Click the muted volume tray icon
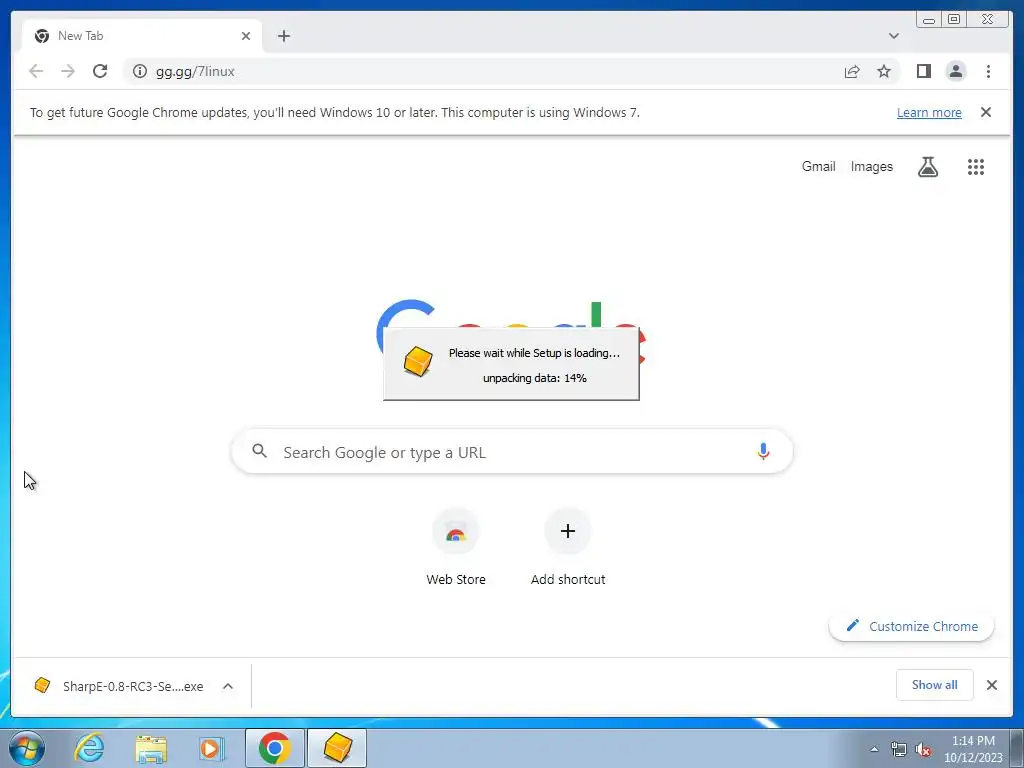The height and width of the screenshot is (768, 1024). 923,750
